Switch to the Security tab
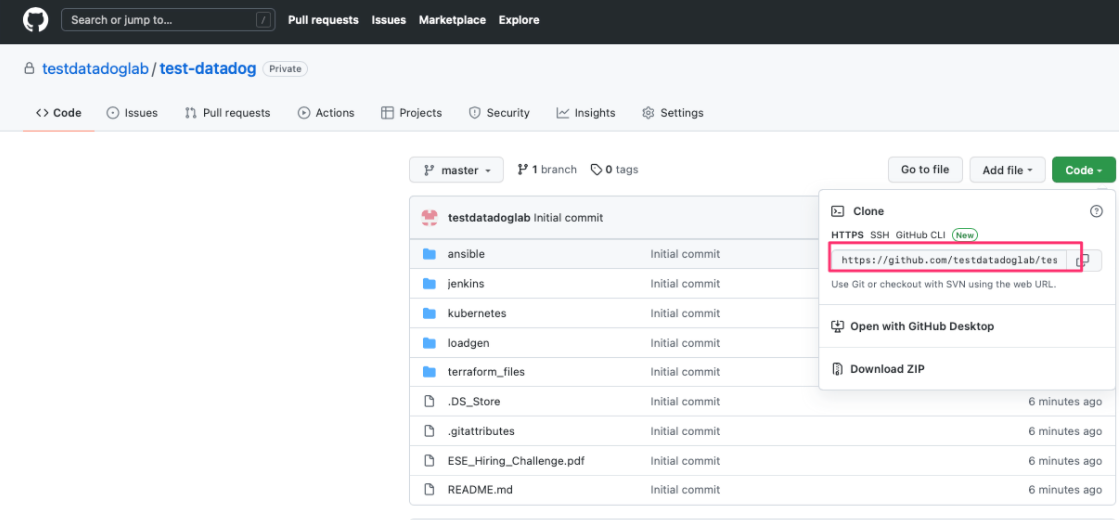This screenshot has width=1119, height=520. tap(499, 113)
